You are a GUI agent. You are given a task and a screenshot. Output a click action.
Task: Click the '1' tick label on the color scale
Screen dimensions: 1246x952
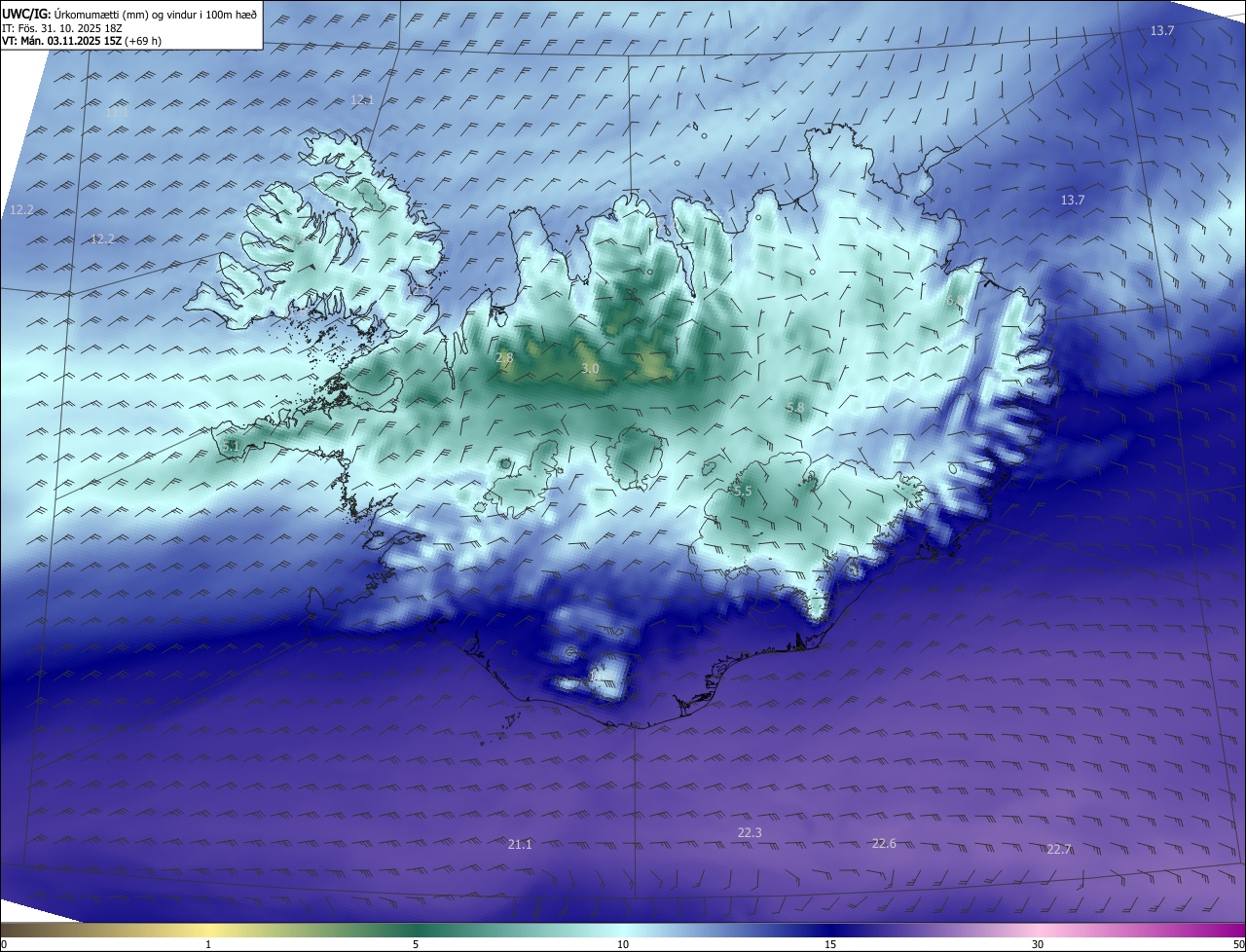(x=208, y=944)
